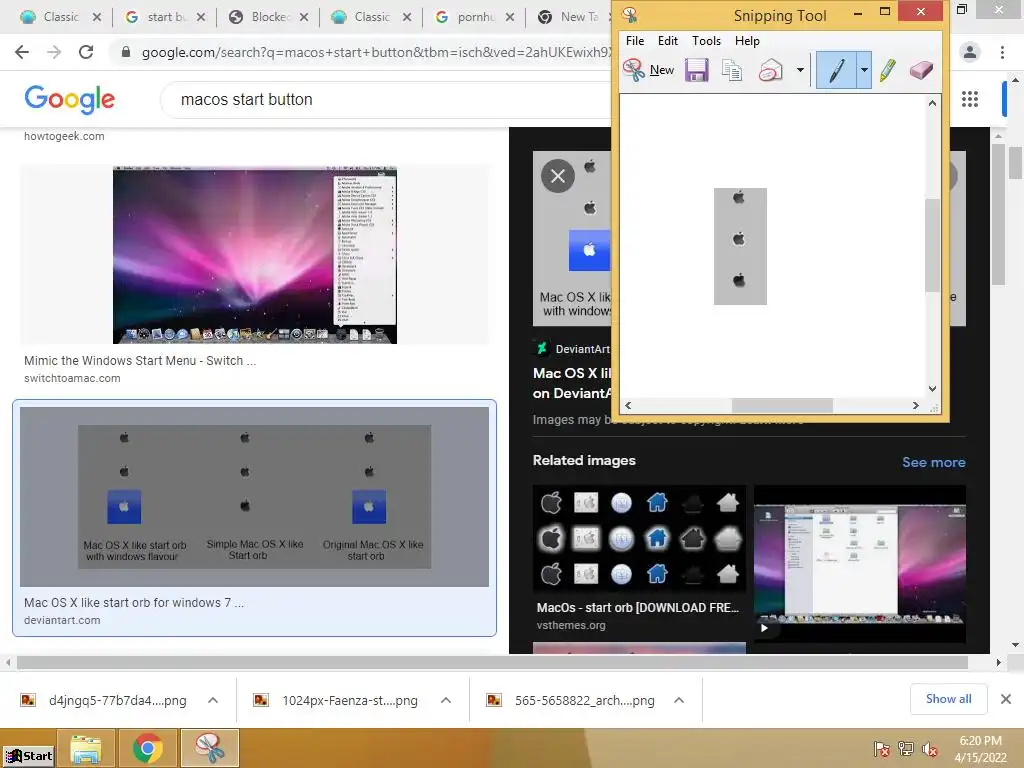Screen dimensions: 1024x768
Task: Close the downloads bar
Action: click(1006, 699)
